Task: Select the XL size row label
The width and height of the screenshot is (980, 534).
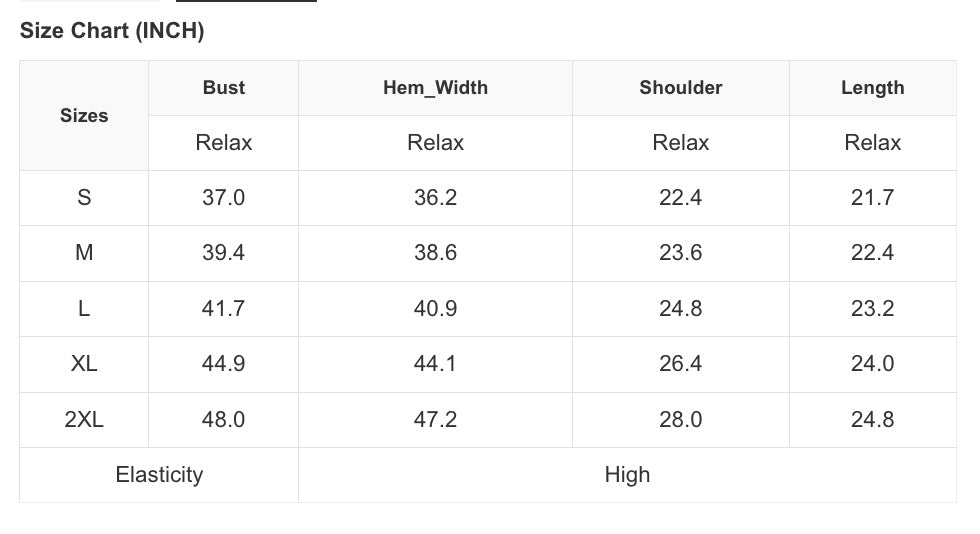Action: coord(84,364)
